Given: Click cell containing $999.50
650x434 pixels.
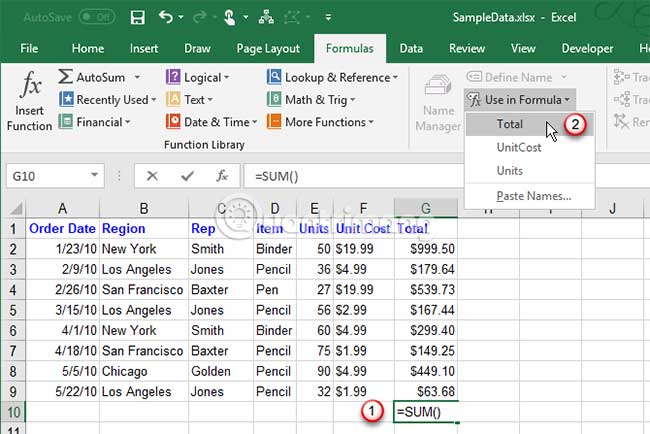Looking at the screenshot, I should point(426,249).
